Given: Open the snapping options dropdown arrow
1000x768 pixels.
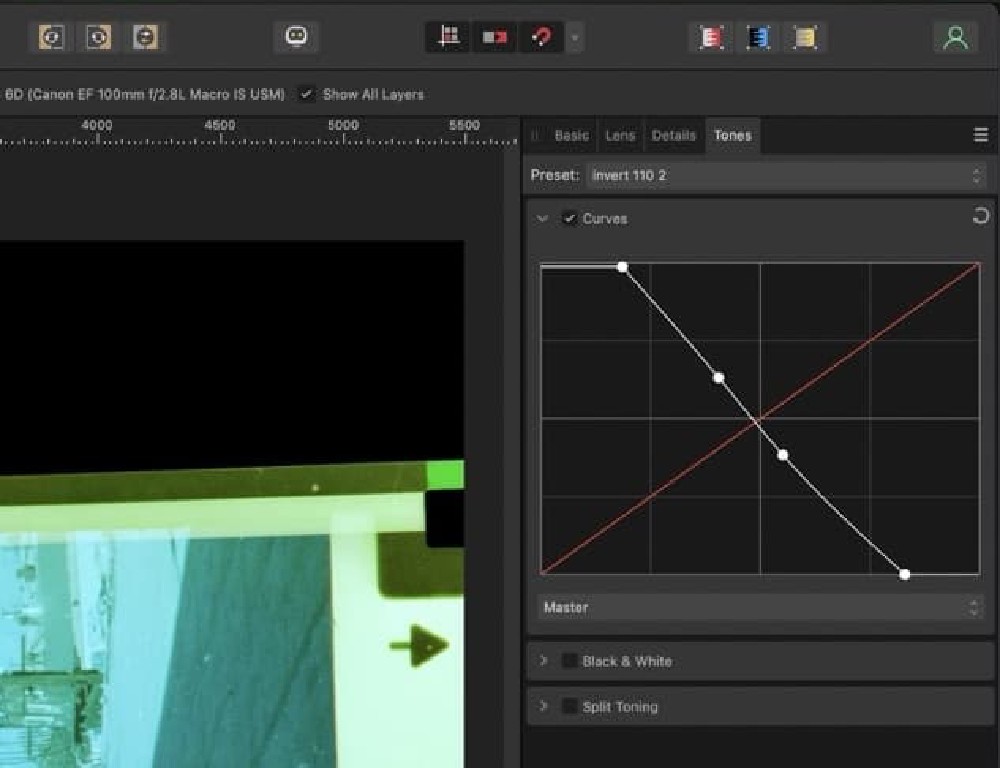Looking at the screenshot, I should 575,38.
